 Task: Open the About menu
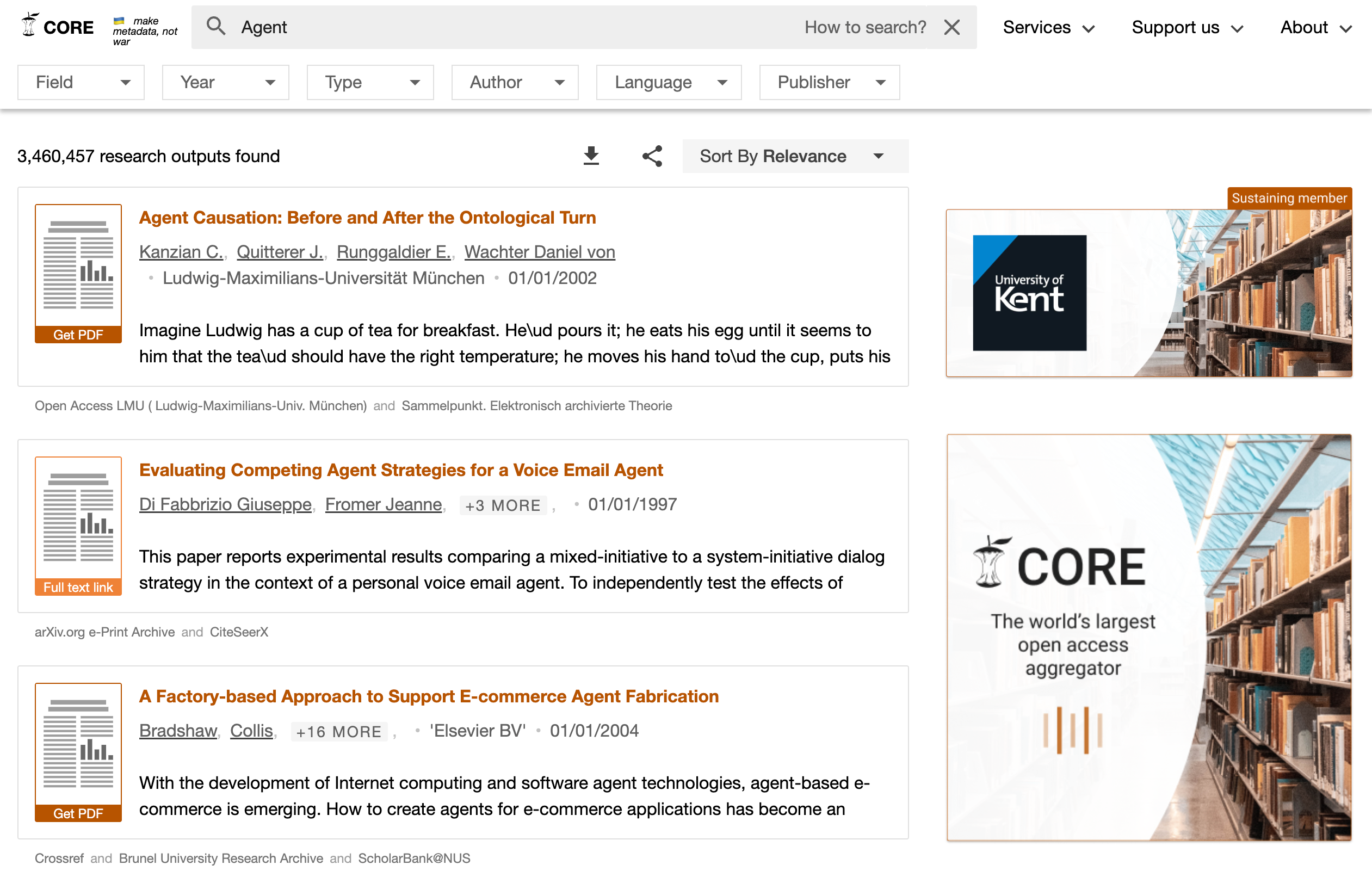[1315, 27]
